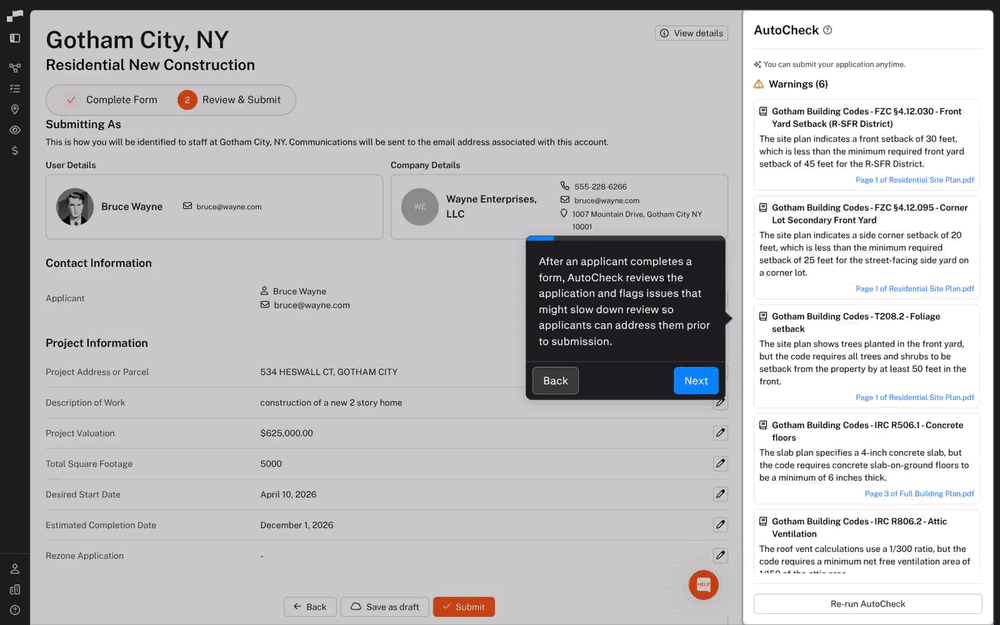This screenshot has height=625, width=1000.
Task: Open the payments dollar icon in the sidebar
Action: tap(15, 151)
